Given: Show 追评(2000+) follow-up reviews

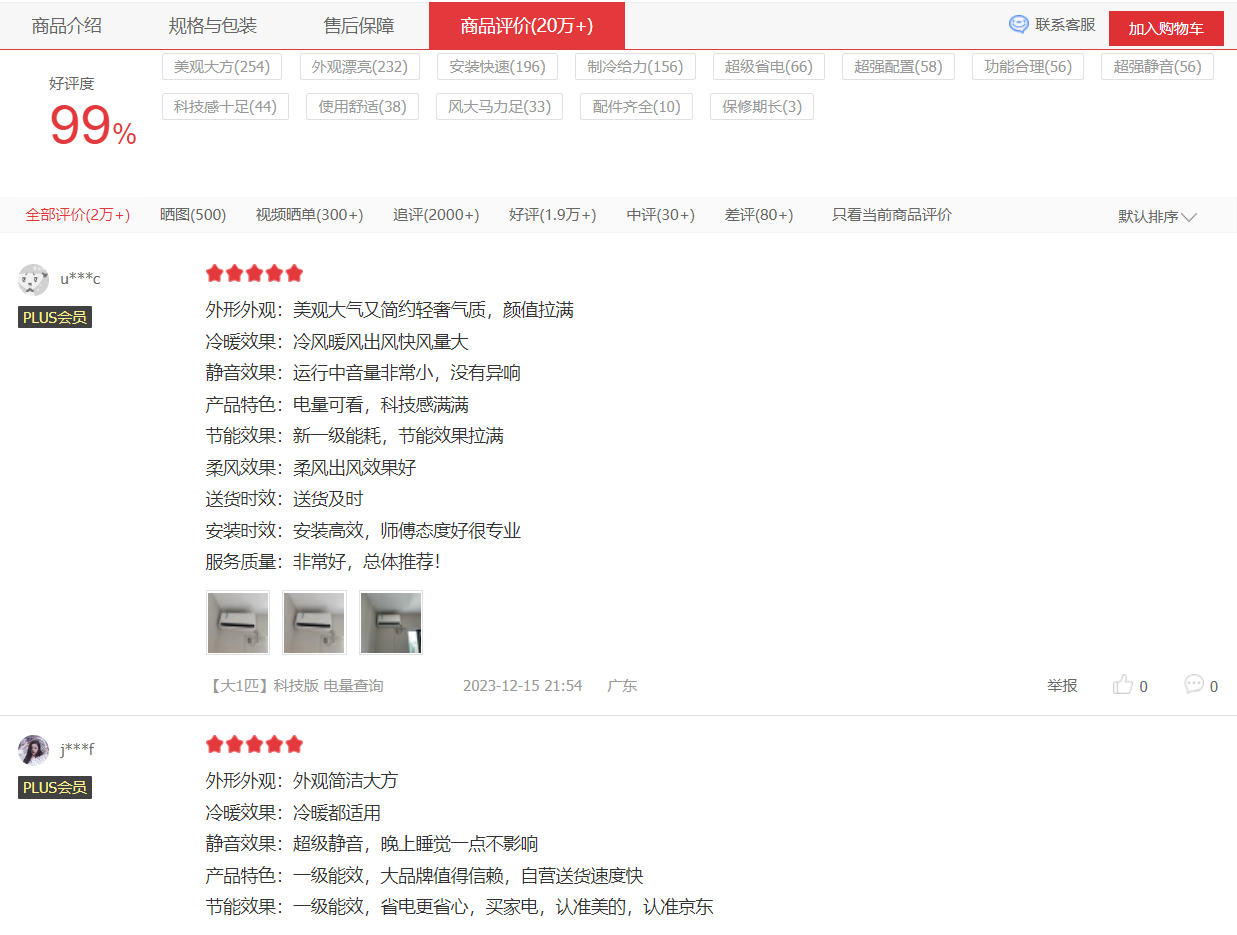Looking at the screenshot, I should click(x=436, y=215).
